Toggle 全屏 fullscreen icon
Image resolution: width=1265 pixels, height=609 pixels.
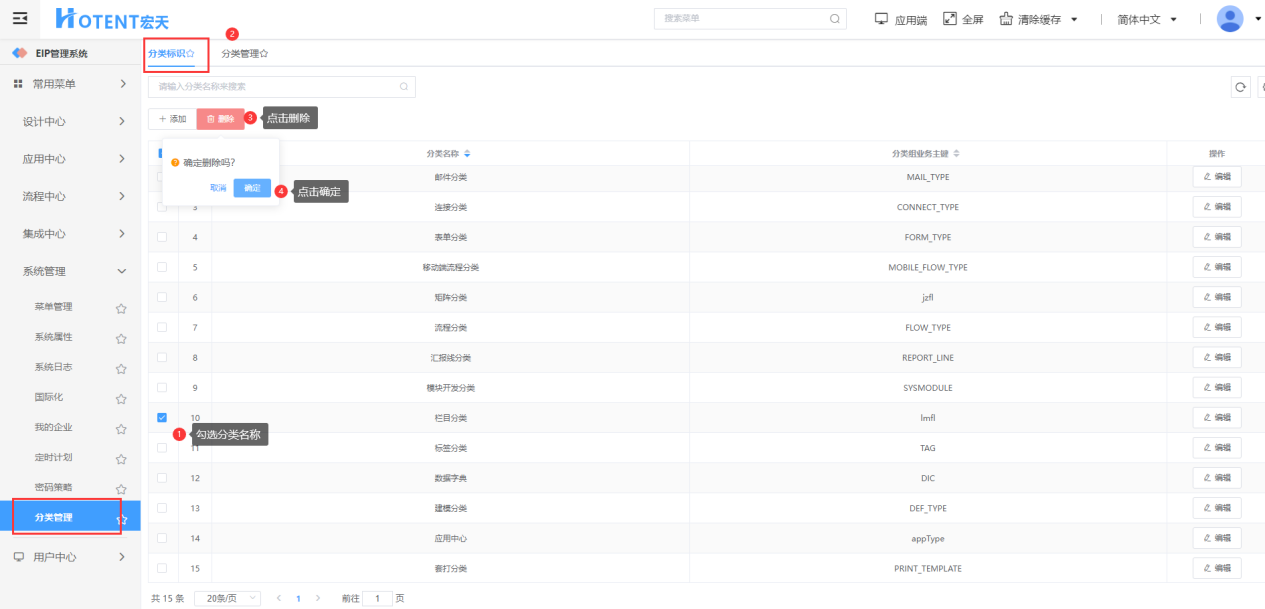pyautogui.click(x=950, y=19)
